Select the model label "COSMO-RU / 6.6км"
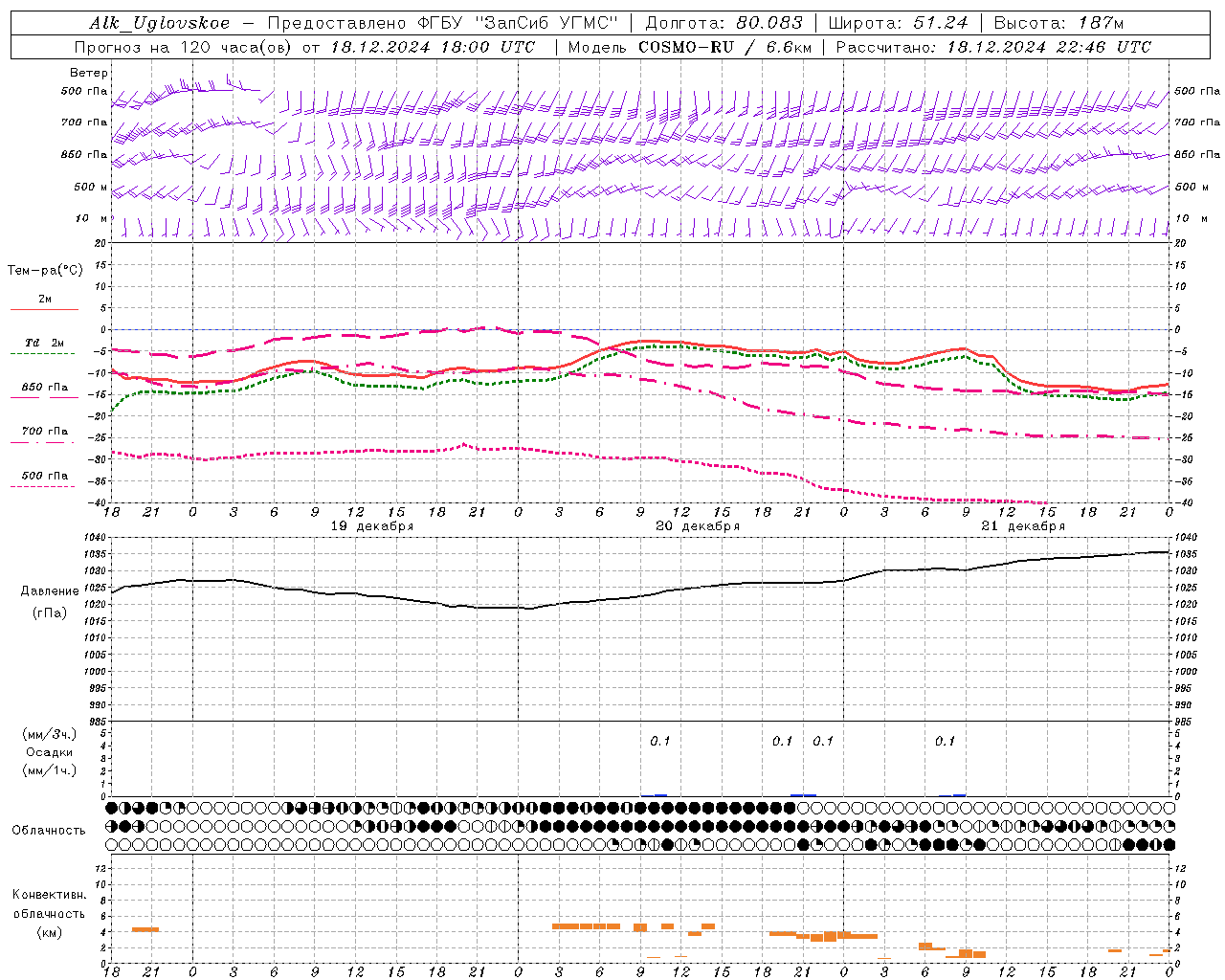1225x980 pixels. pos(724,47)
